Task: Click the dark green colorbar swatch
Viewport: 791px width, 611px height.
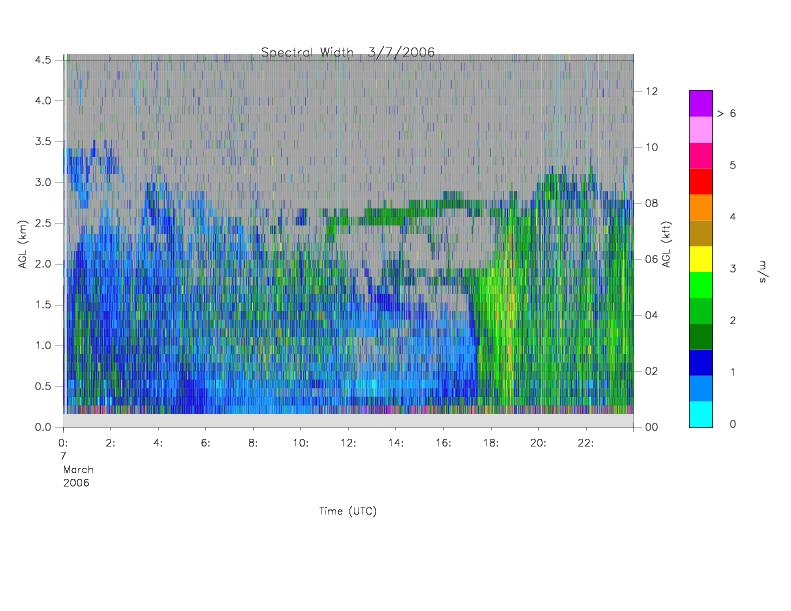Action: pyautogui.click(x=701, y=337)
